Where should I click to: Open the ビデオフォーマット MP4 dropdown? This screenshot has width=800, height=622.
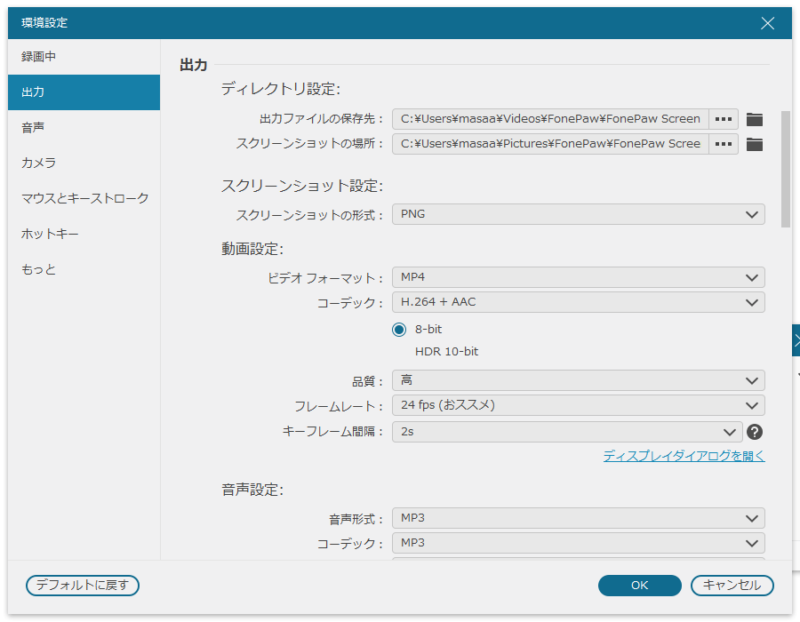click(580, 278)
